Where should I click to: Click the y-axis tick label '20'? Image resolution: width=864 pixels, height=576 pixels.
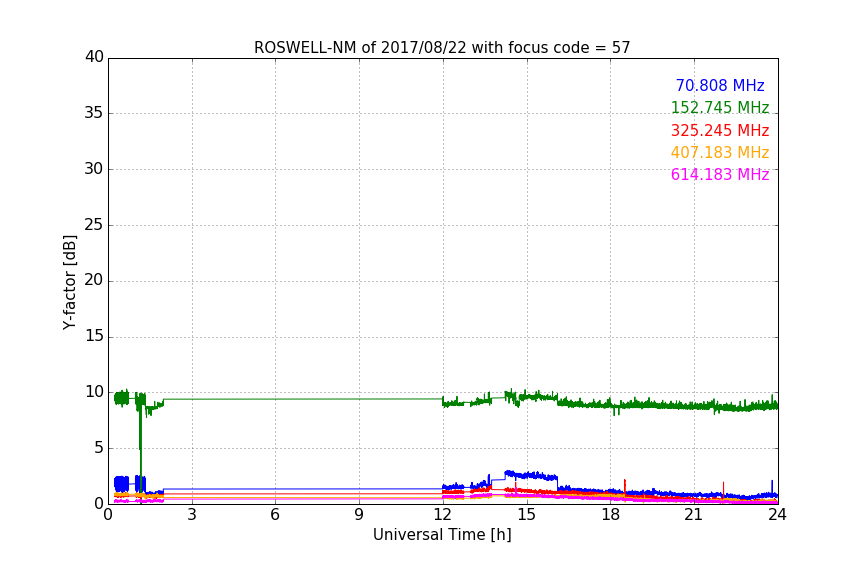coord(94,280)
